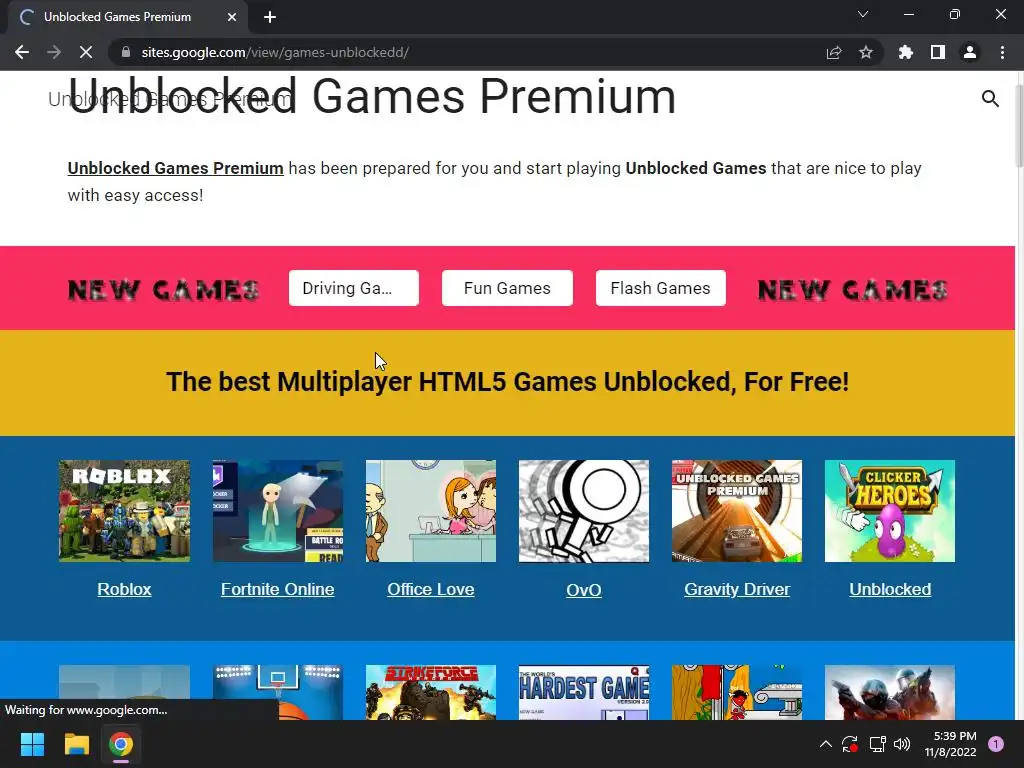
Task: Close the Unblocked Games Premium tab
Action: [232, 17]
